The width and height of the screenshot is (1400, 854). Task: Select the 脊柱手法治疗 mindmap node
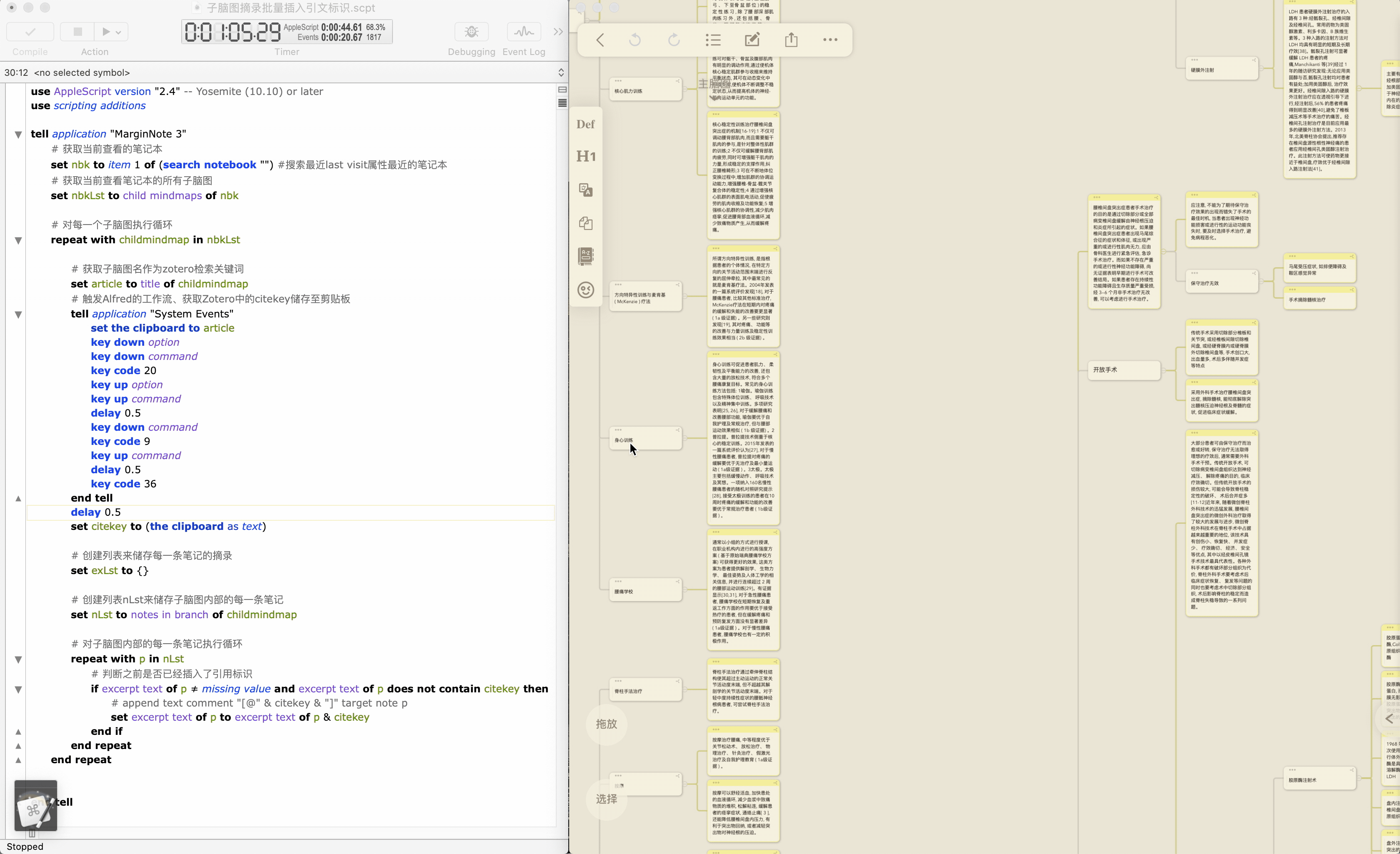(x=645, y=690)
